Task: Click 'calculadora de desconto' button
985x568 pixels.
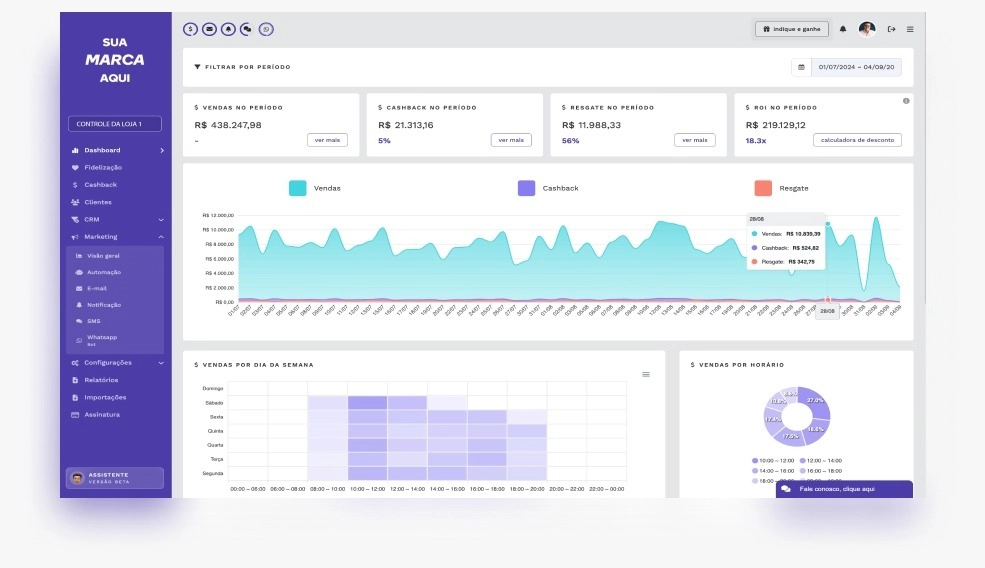Action: (857, 140)
